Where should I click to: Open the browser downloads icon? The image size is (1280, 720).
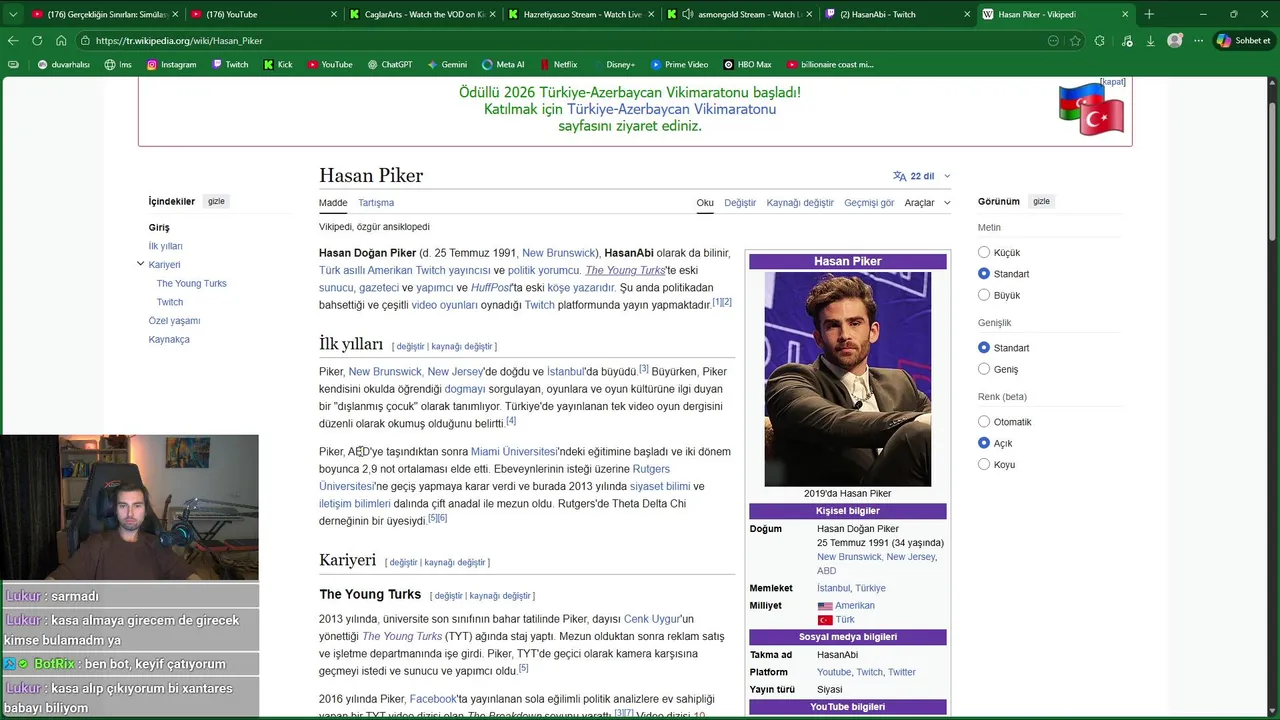click(x=1150, y=41)
